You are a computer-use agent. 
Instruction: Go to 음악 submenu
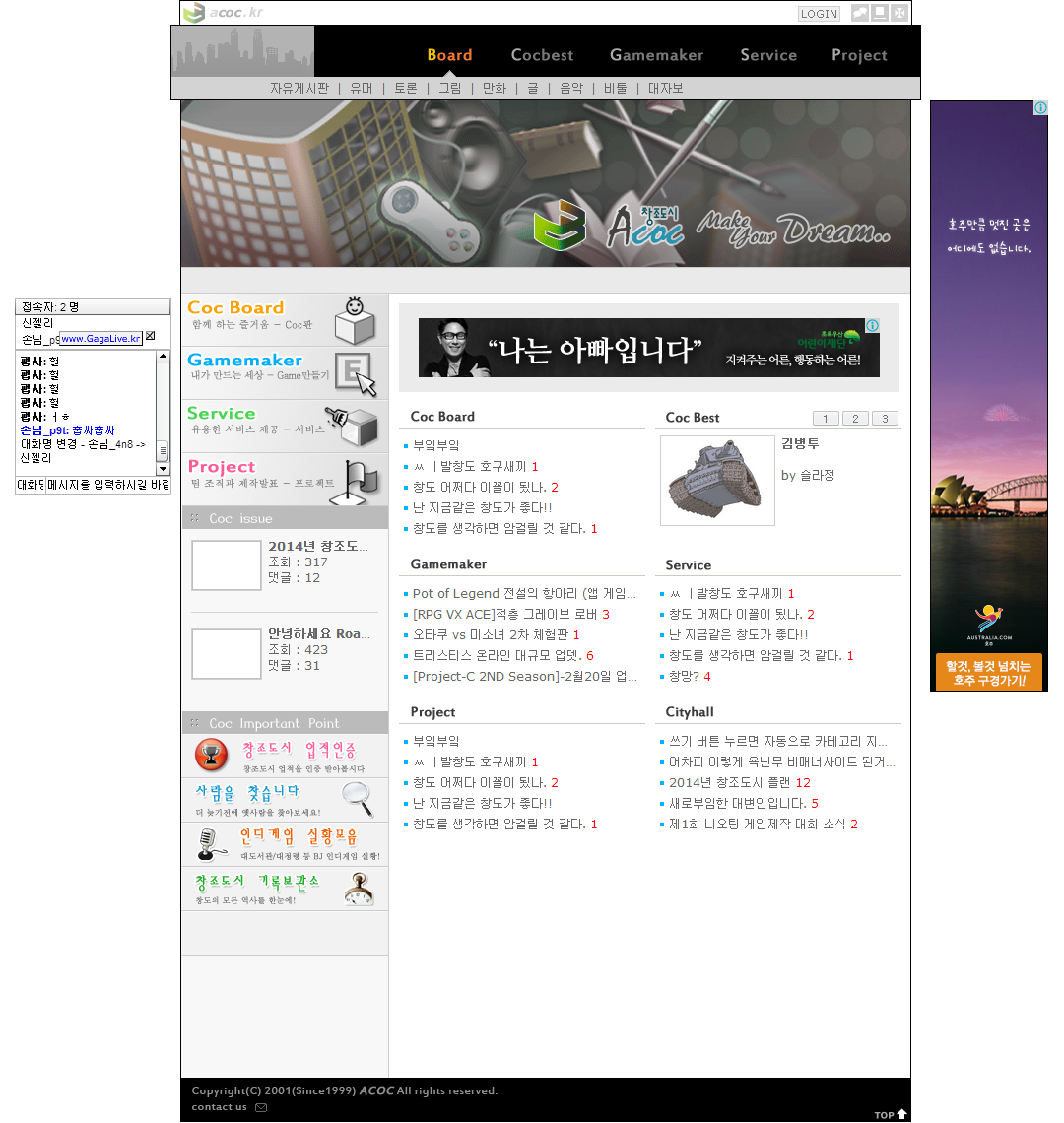tap(571, 88)
